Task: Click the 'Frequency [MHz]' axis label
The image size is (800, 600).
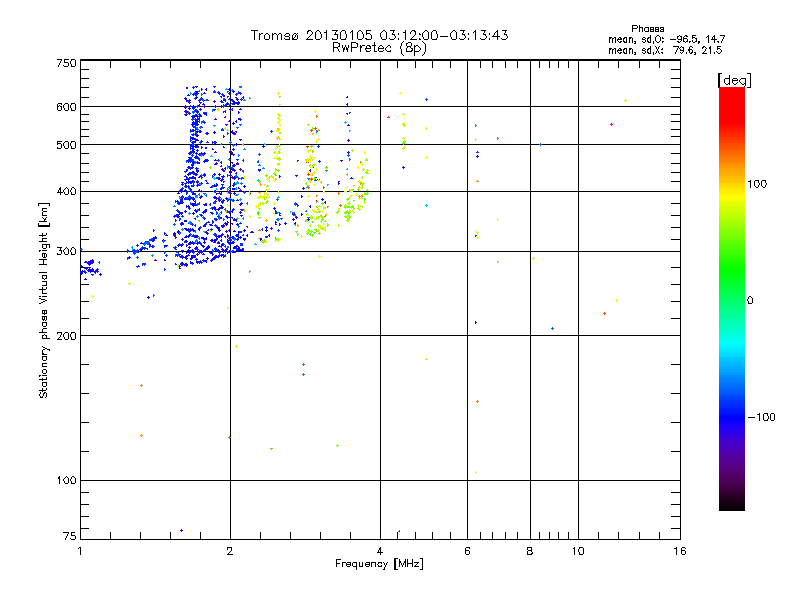Action: click(x=379, y=564)
